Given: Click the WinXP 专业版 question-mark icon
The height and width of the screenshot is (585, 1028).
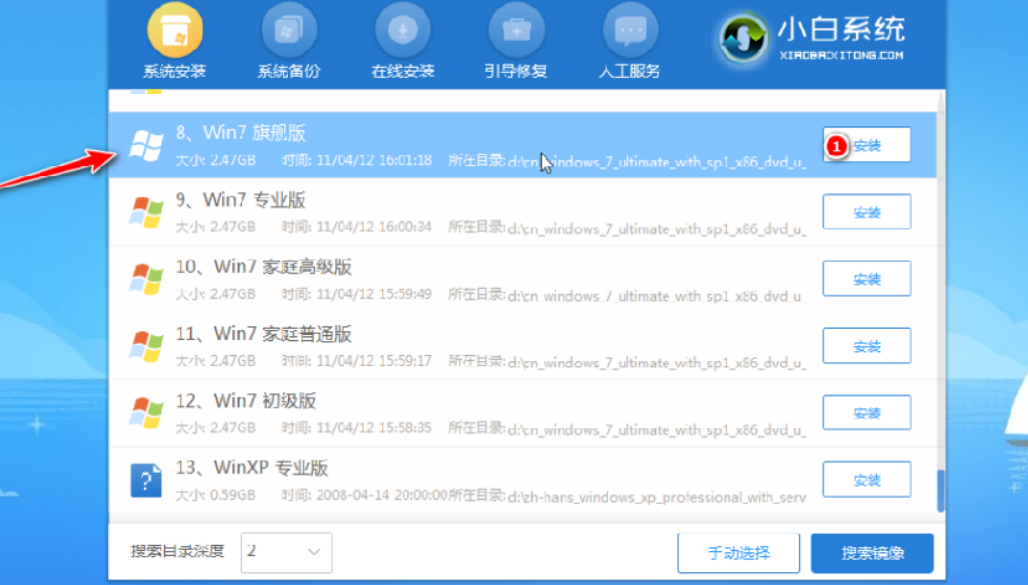Looking at the screenshot, I should coord(146,481).
